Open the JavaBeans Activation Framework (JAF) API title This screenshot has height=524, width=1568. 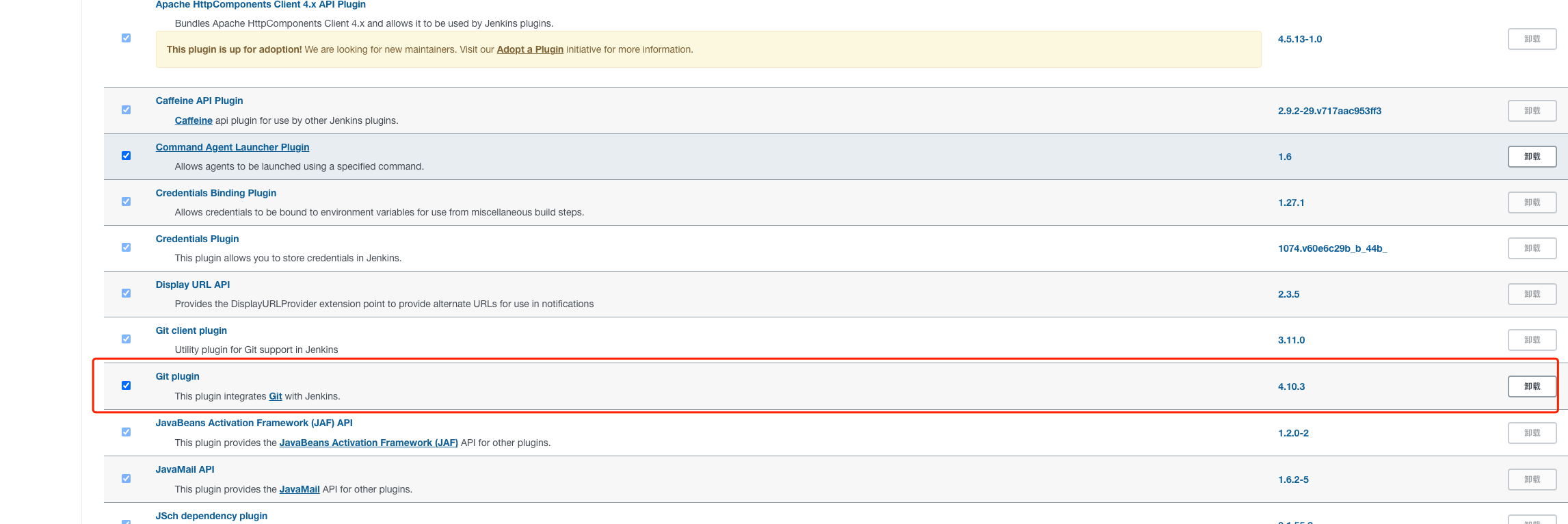(x=254, y=423)
